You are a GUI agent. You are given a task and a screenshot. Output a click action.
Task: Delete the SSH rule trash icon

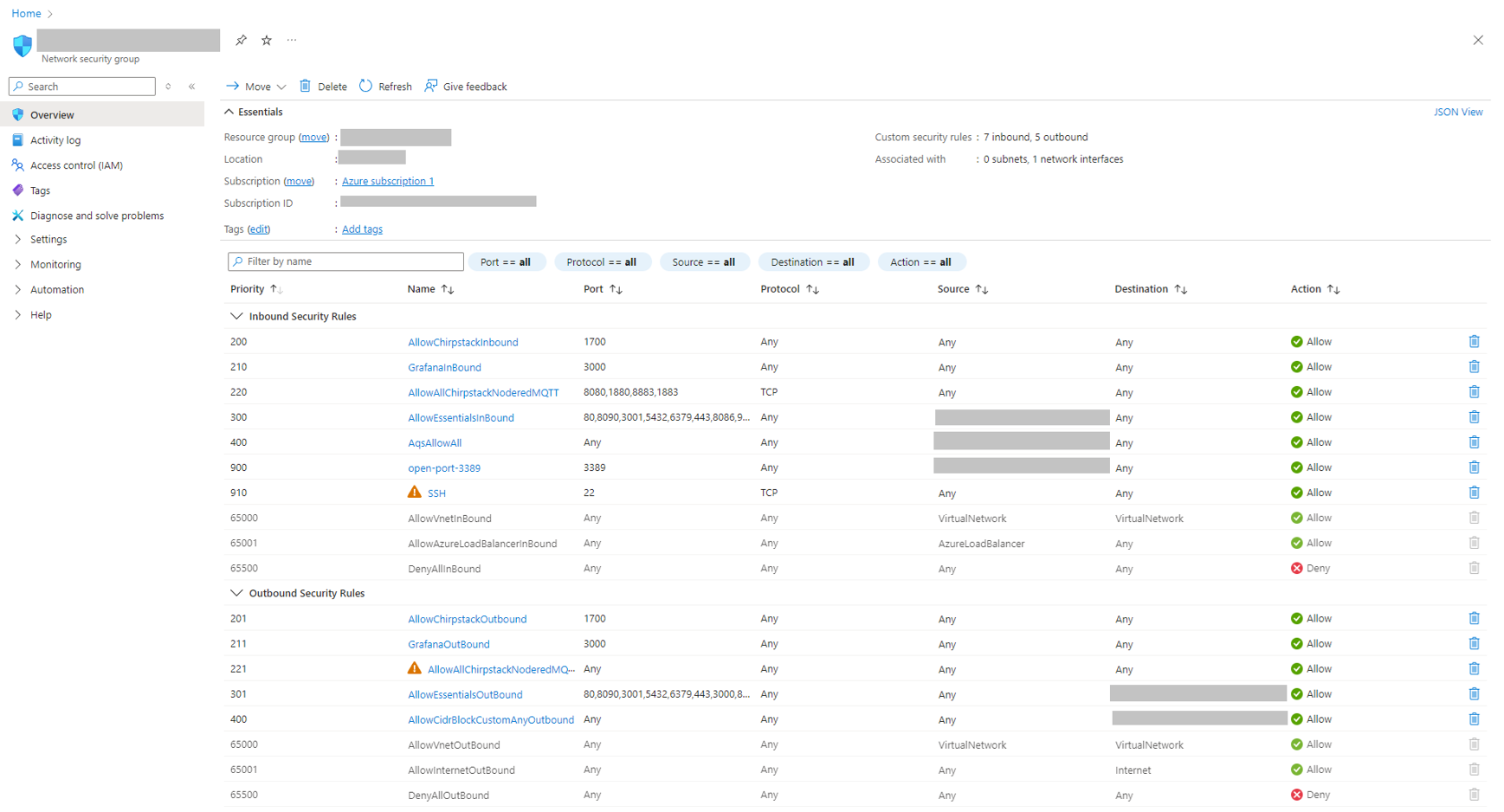tap(1474, 493)
